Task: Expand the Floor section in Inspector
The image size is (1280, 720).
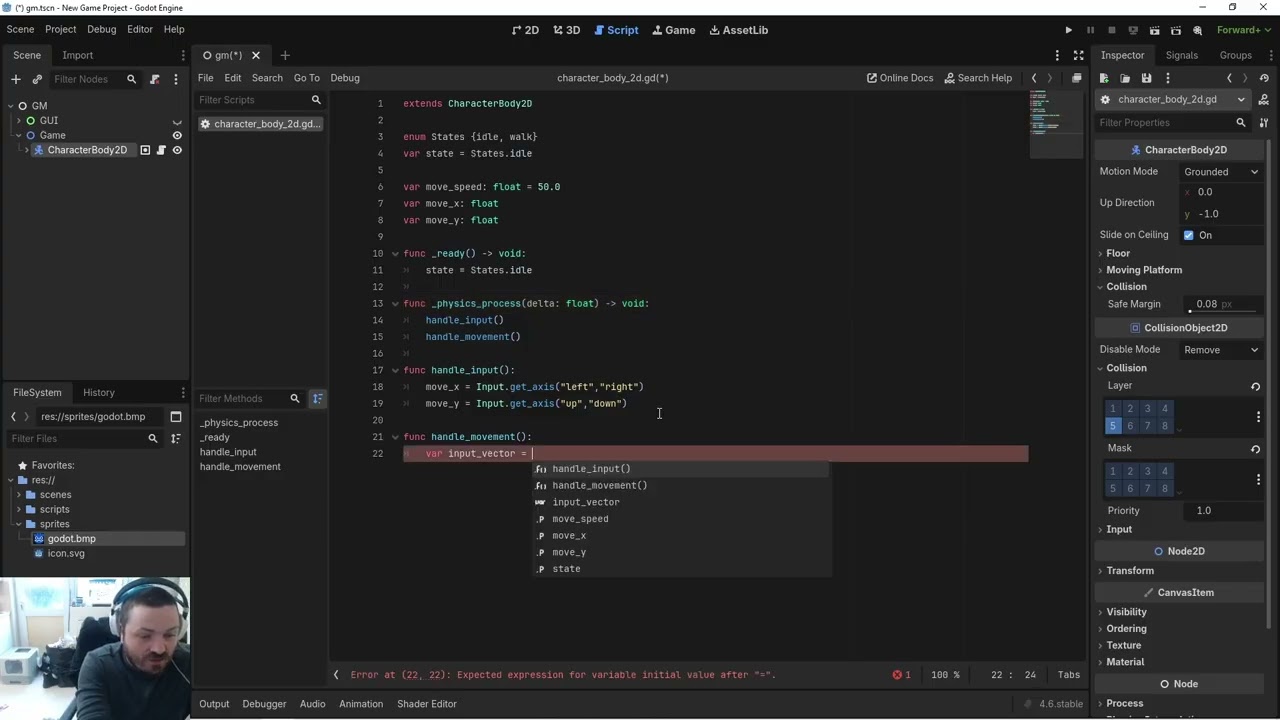Action: pyautogui.click(x=1118, y=254)
